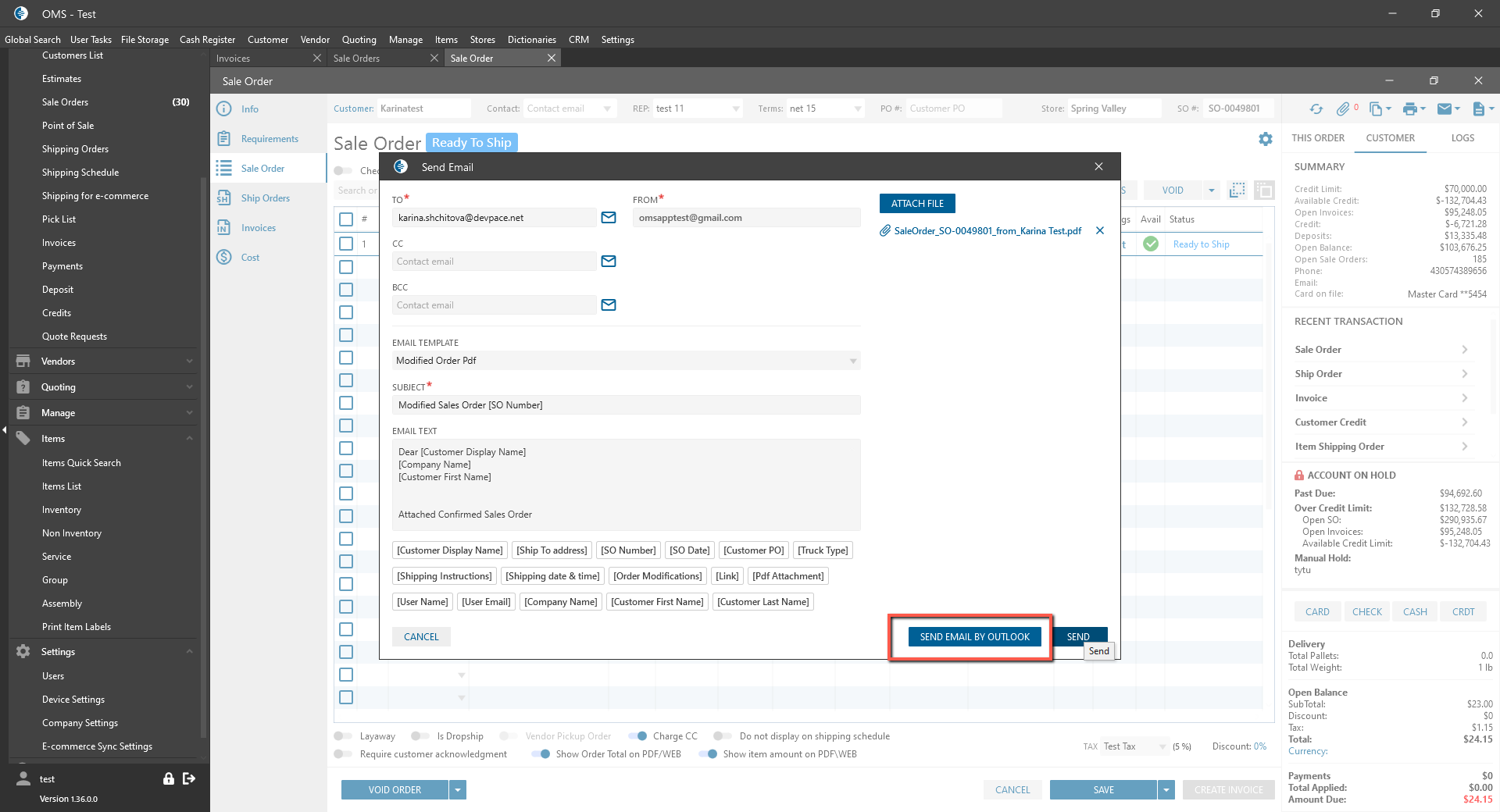The height and width of the screenshot is (812, 1500).
Task: Toggle the Layaway switch
Action: (342, 736)
